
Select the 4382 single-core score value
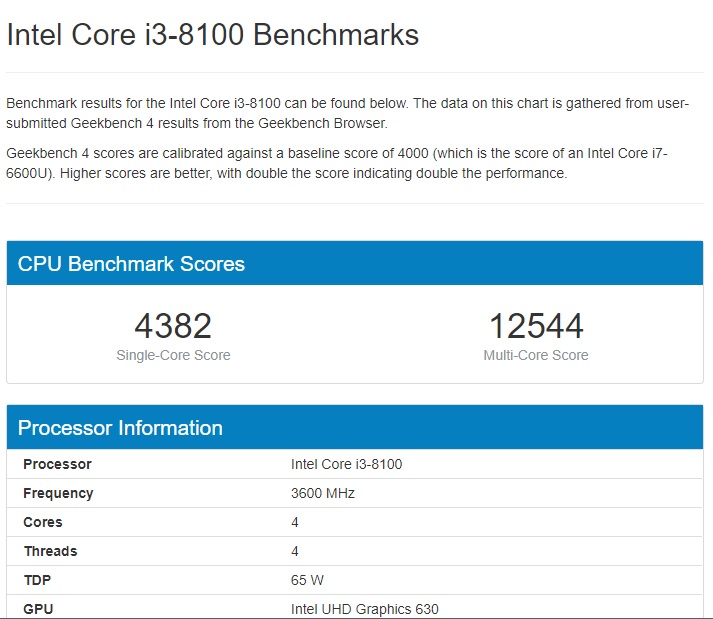(173, 326)
